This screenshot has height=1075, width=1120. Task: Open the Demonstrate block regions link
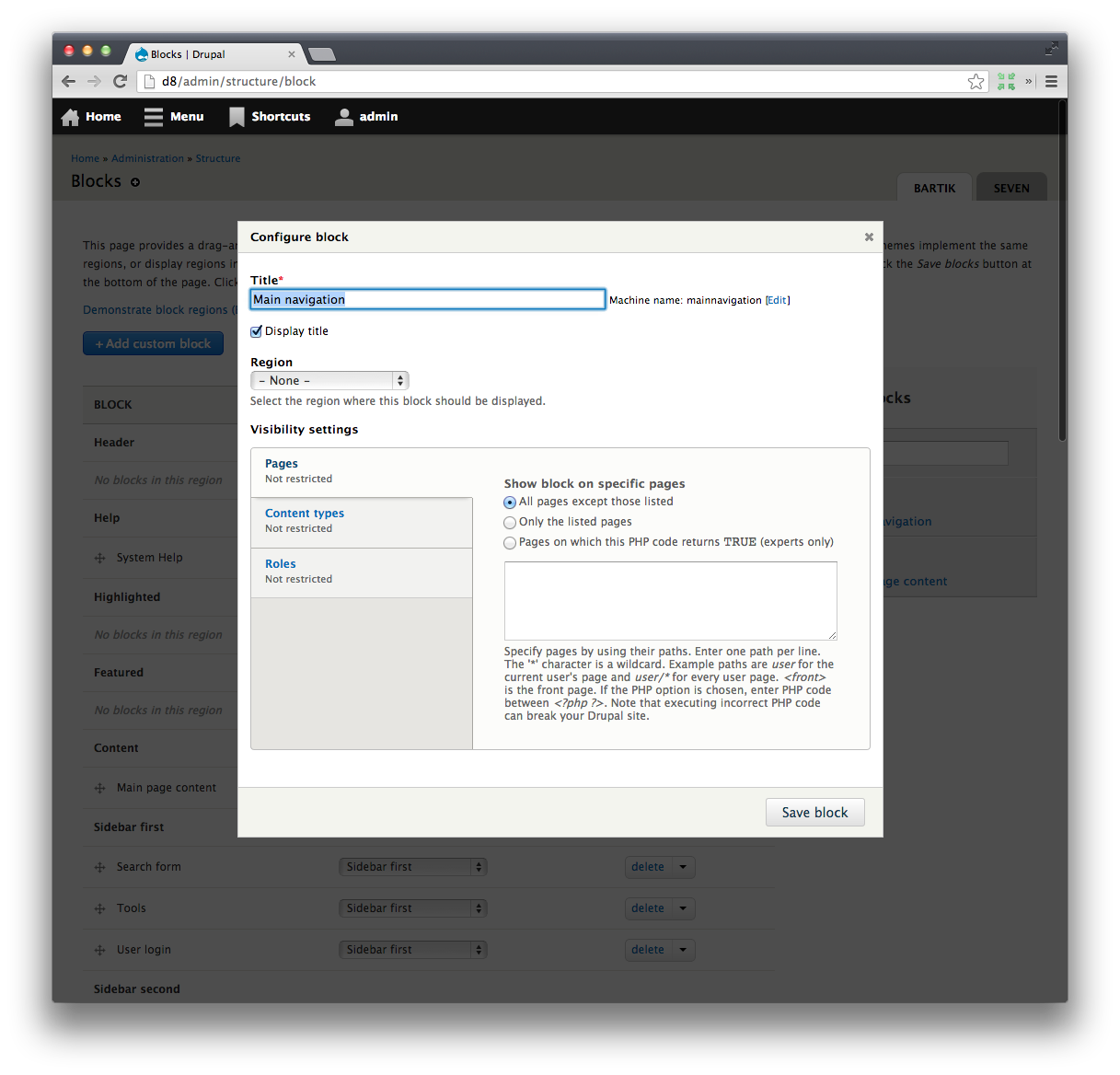point(159,310)
